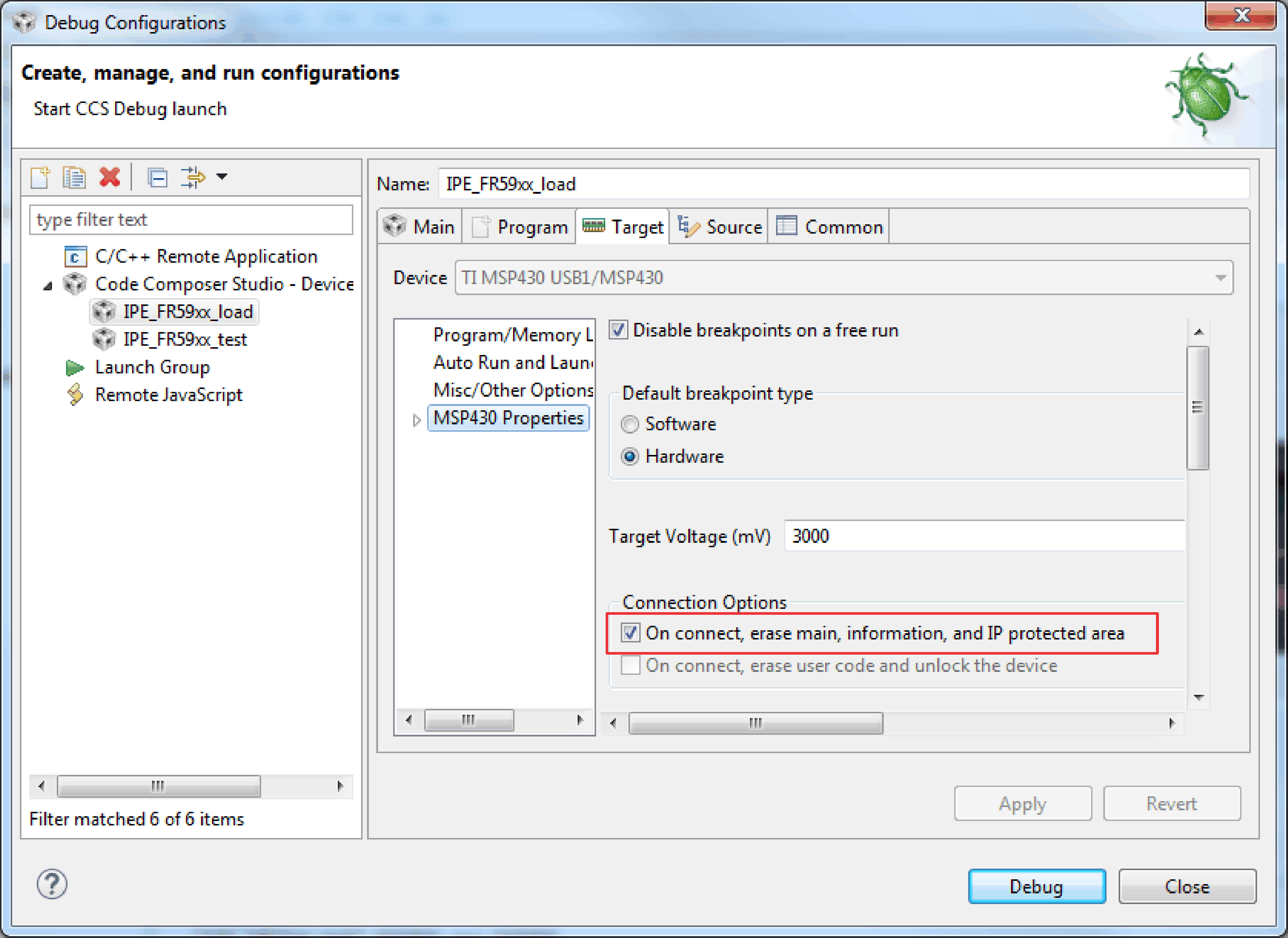Click the Filter launch configurations icon
Viewport: 1288px width, 938px height.
(193, 177)
